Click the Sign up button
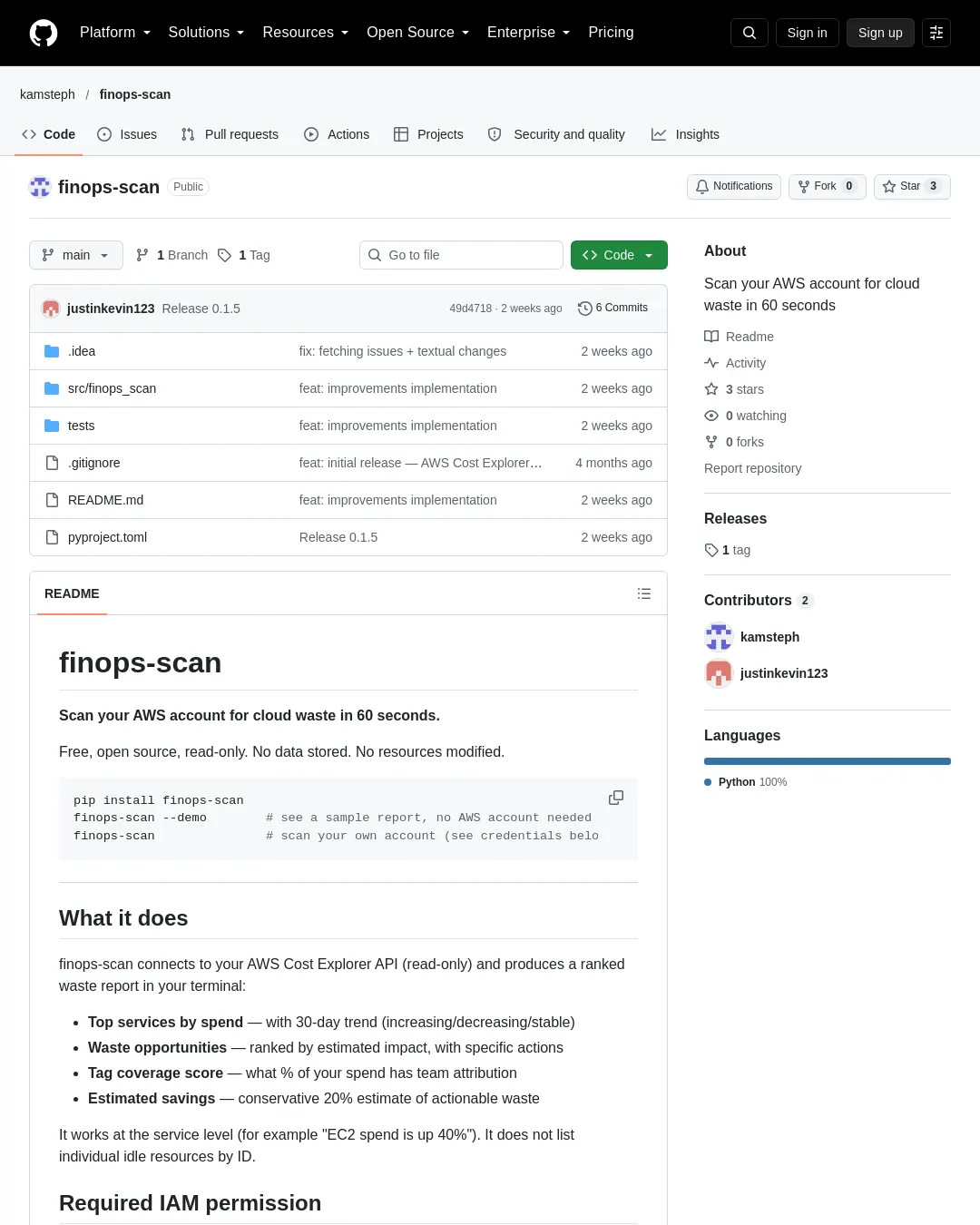This screenshot has height=1225, width=980. coord(880,33)
